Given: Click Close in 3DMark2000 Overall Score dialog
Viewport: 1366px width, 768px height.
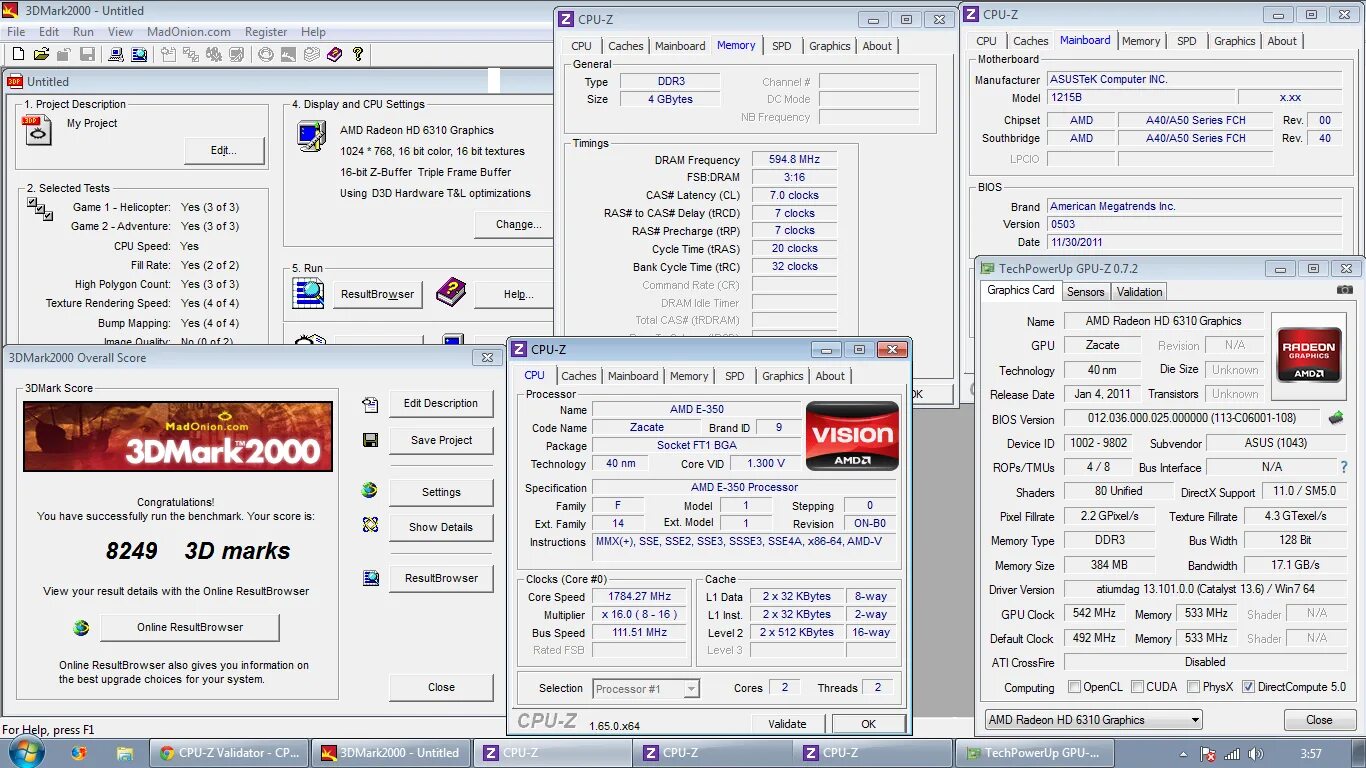Looking at the screenshot, I should (x=441, y=687).
